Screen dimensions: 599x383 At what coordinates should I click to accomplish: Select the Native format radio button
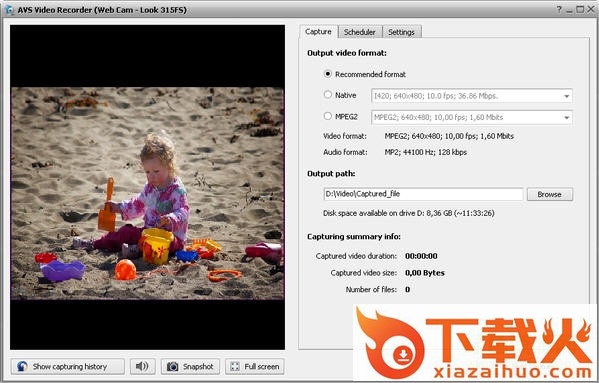(x=327, y=95)
